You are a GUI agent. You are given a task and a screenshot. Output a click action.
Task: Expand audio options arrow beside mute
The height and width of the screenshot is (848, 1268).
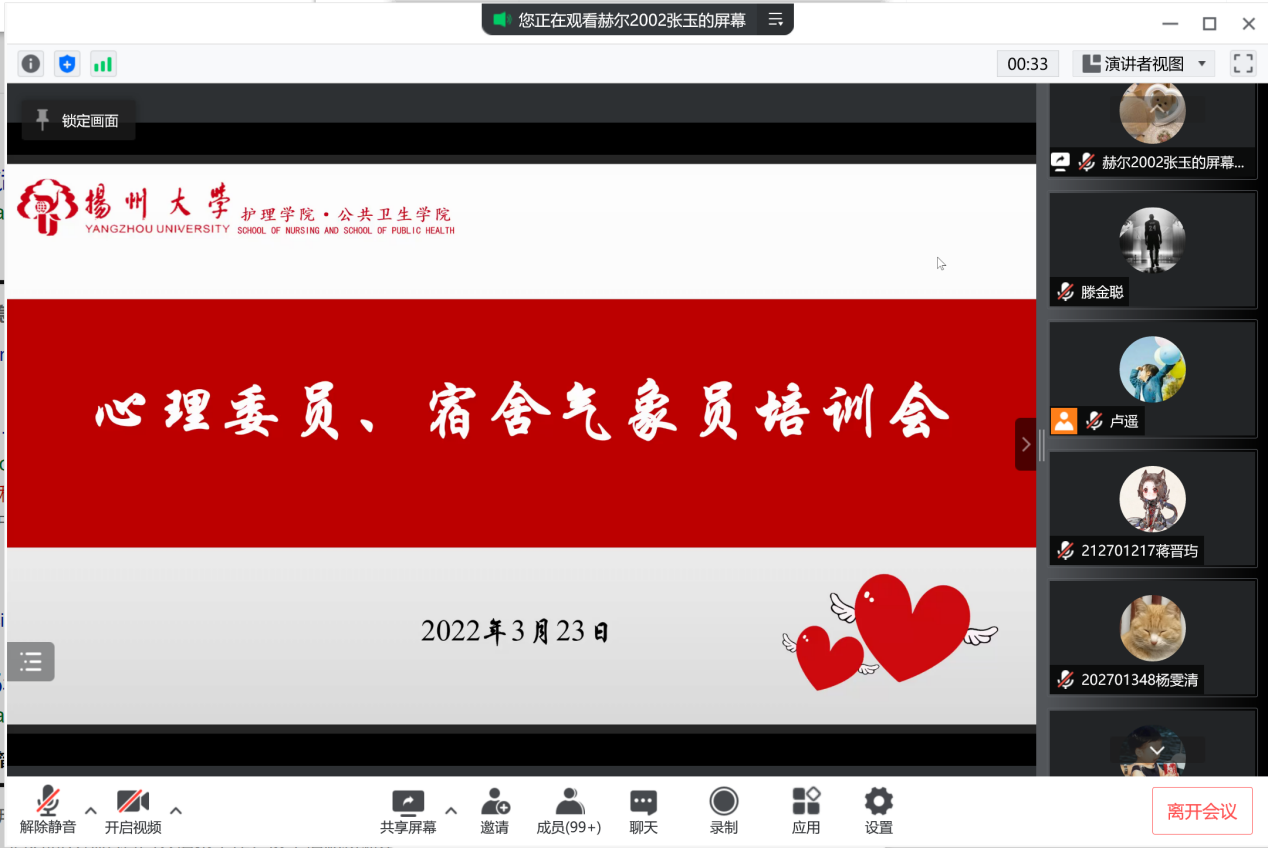[91, 810]
